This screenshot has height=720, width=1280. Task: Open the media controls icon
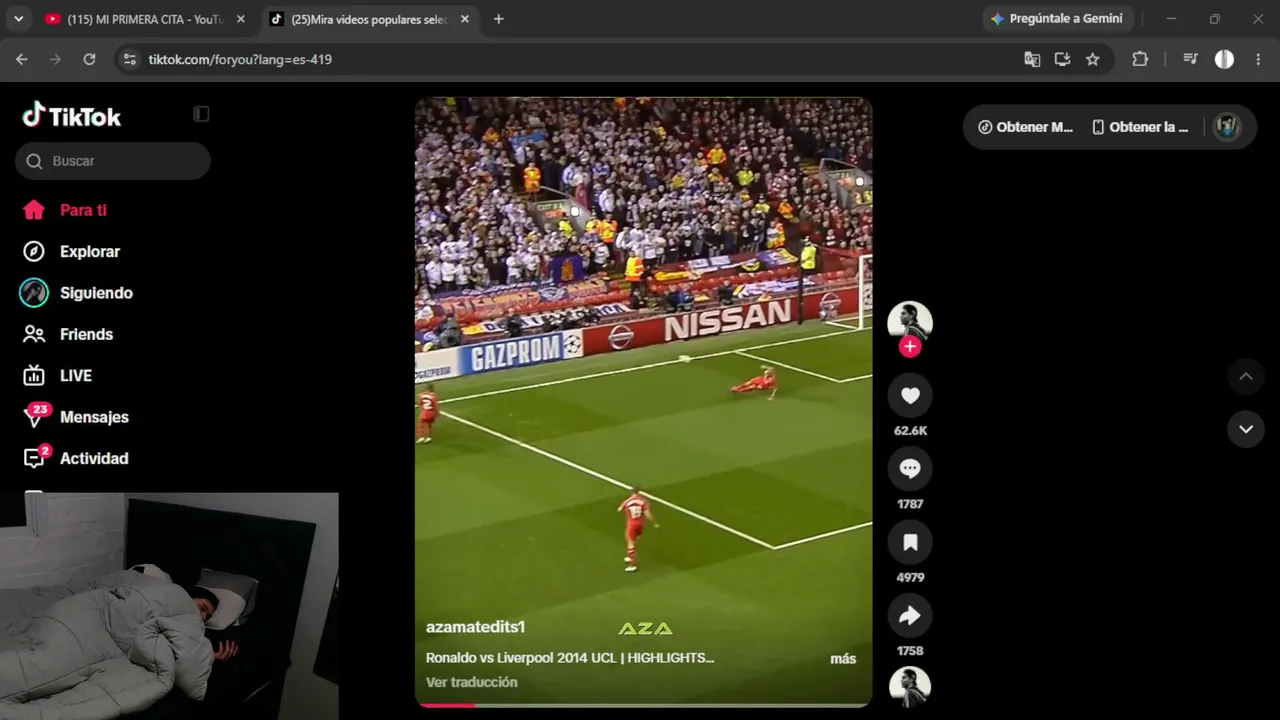point(1190,59)
